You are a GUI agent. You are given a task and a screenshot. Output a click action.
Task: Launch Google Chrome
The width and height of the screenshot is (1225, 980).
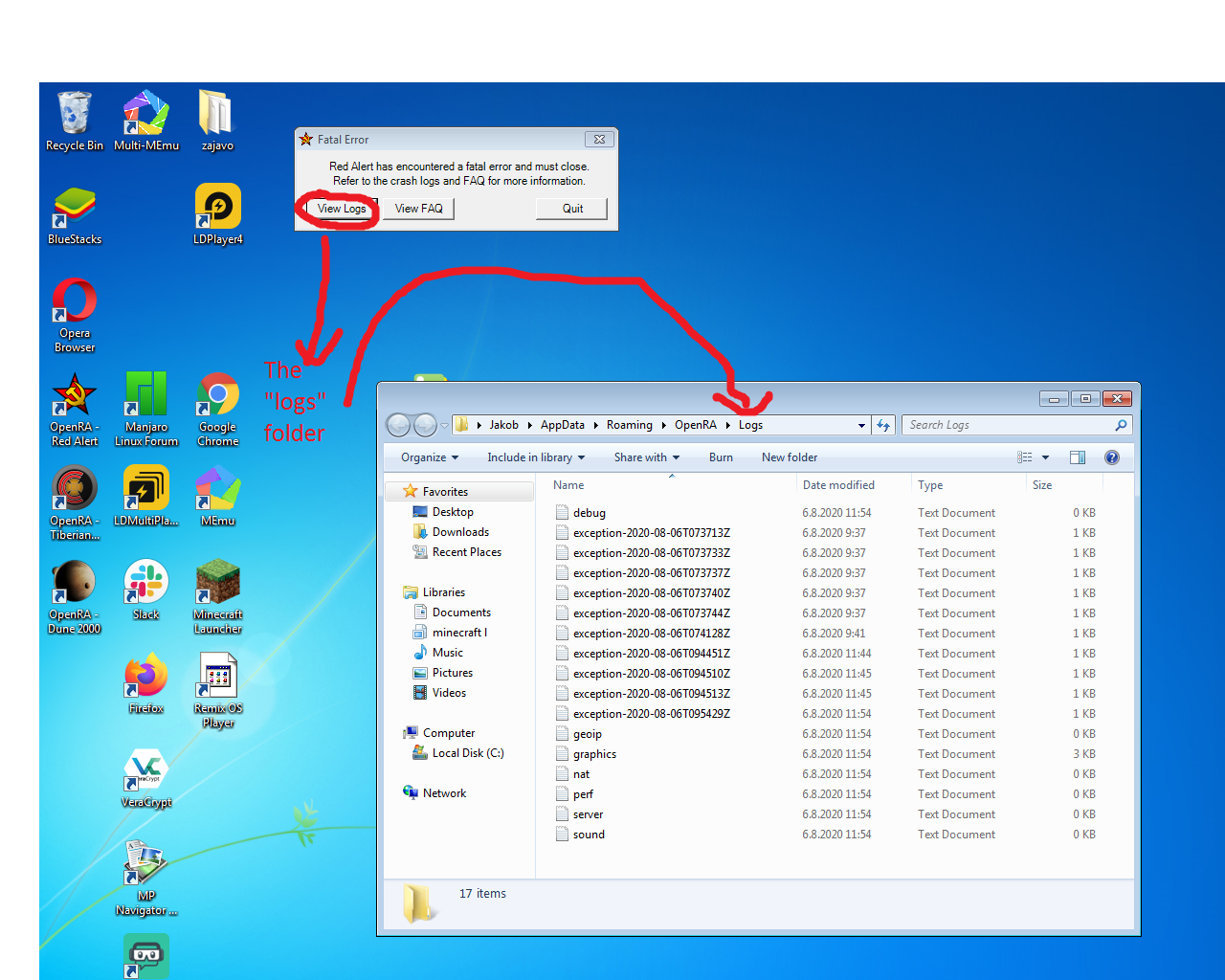click(217, 395)
